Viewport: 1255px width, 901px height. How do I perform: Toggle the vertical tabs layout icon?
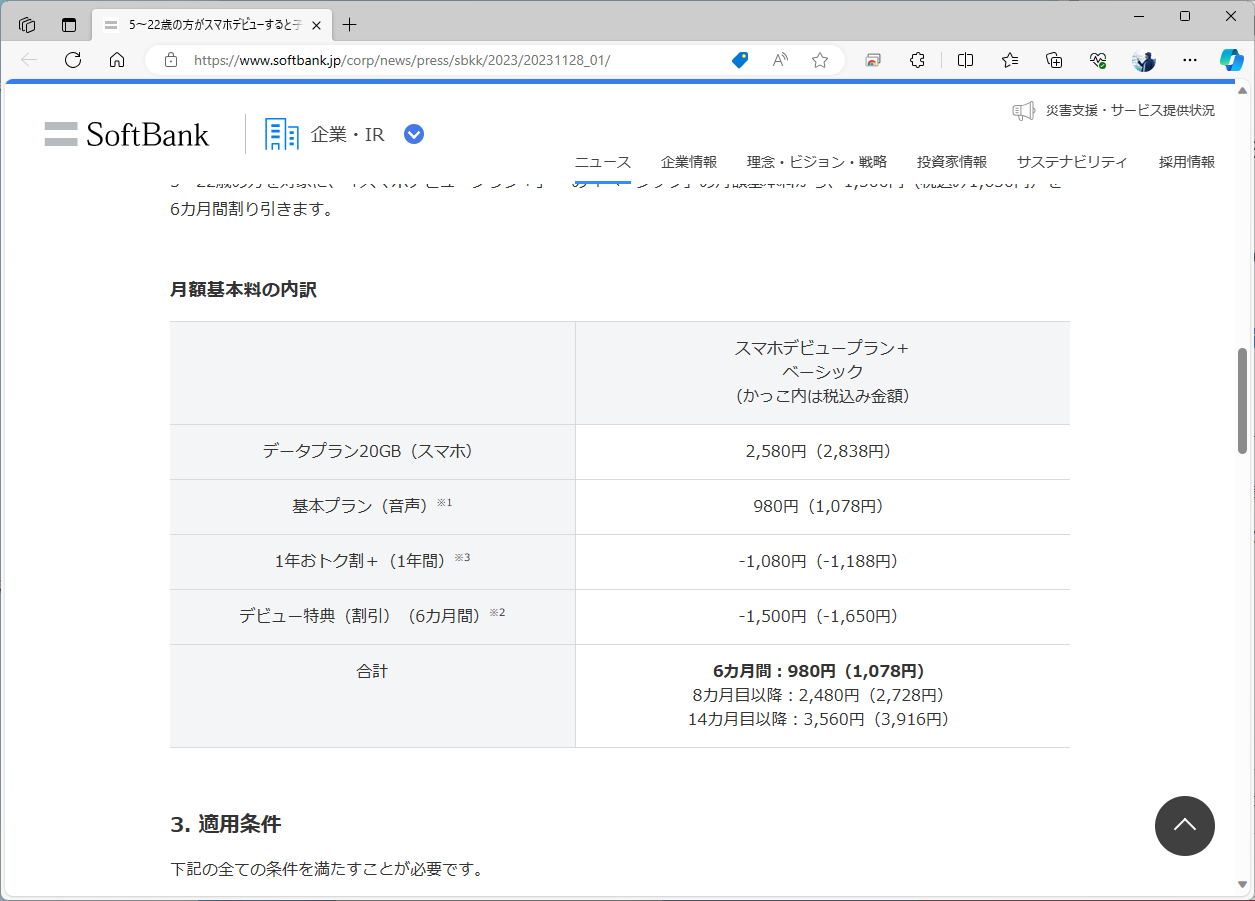click(68, 24)
